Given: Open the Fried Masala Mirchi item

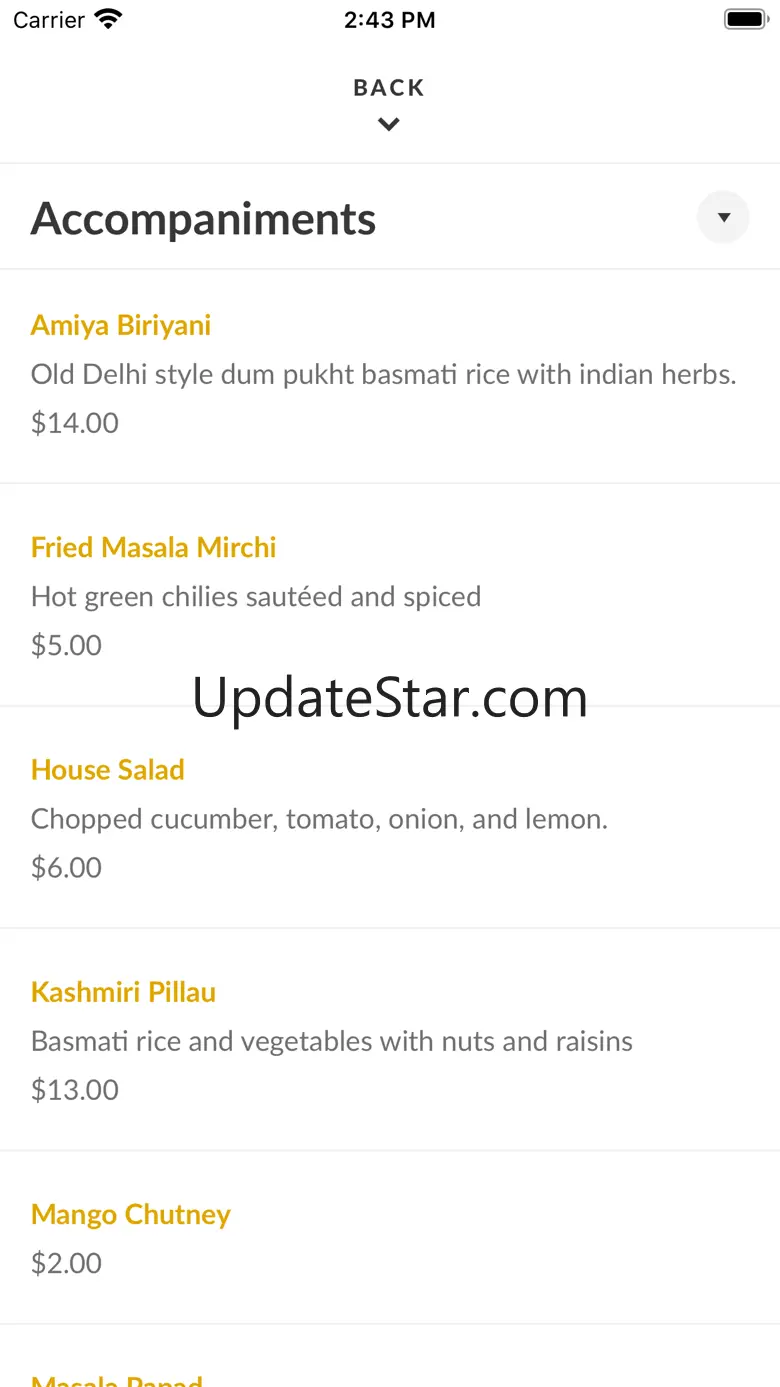Looking at the screenshot, I should click(x=153, y=547).
